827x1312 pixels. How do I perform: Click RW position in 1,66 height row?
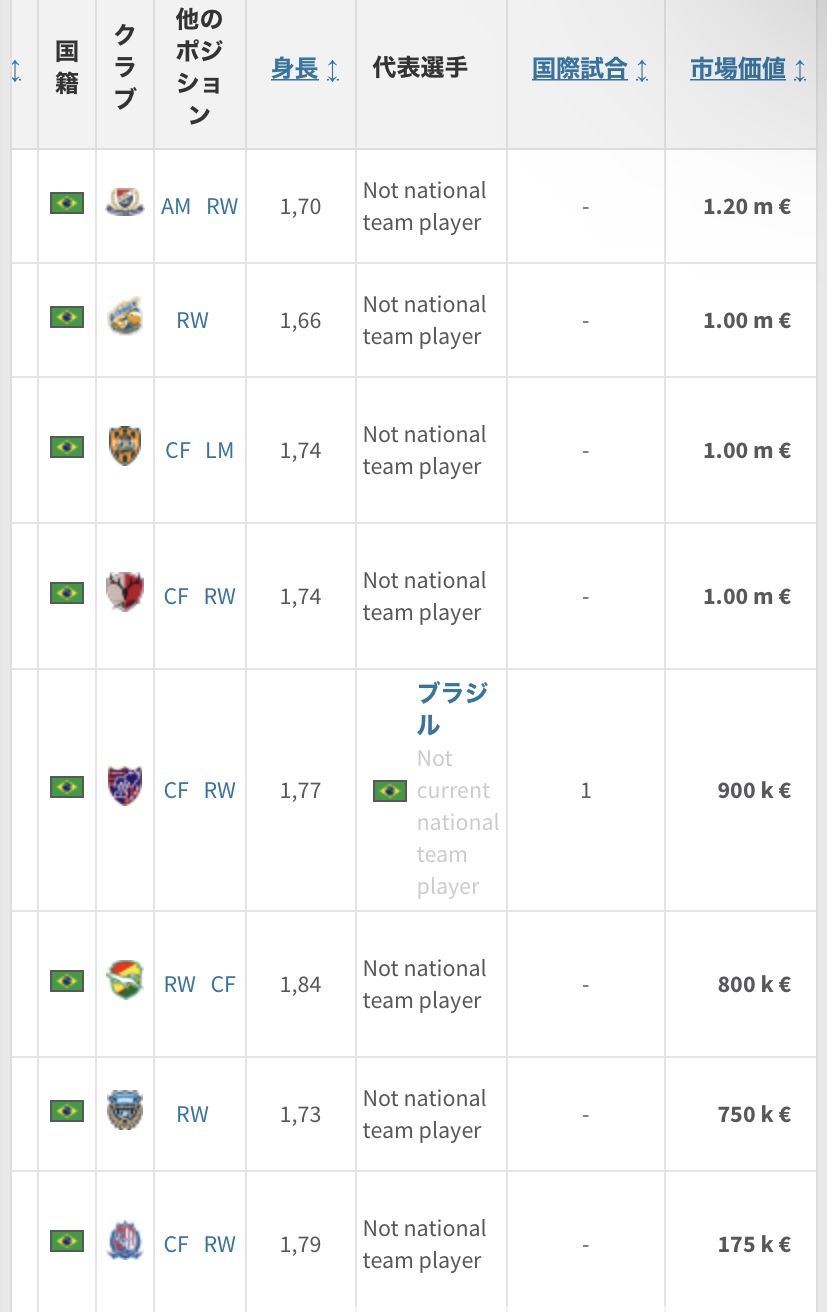click(192, 320)
